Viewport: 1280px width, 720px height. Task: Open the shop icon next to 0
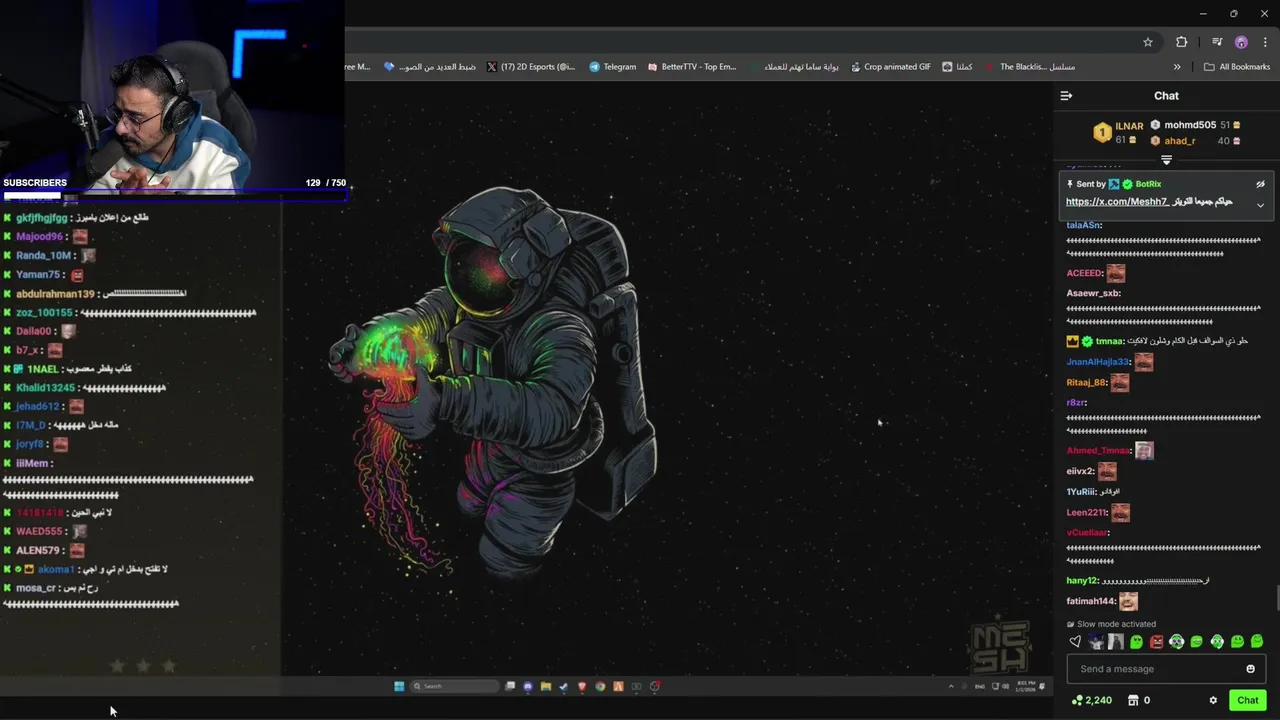tap(1133, 700)
